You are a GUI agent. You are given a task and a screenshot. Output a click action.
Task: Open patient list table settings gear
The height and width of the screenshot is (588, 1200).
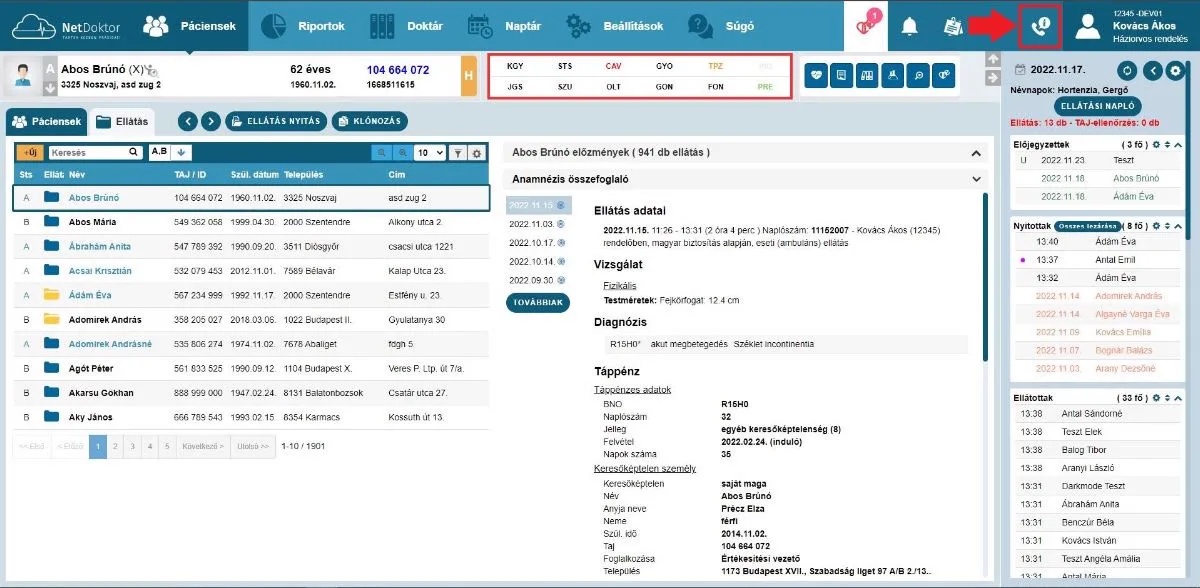coord(476,153)
